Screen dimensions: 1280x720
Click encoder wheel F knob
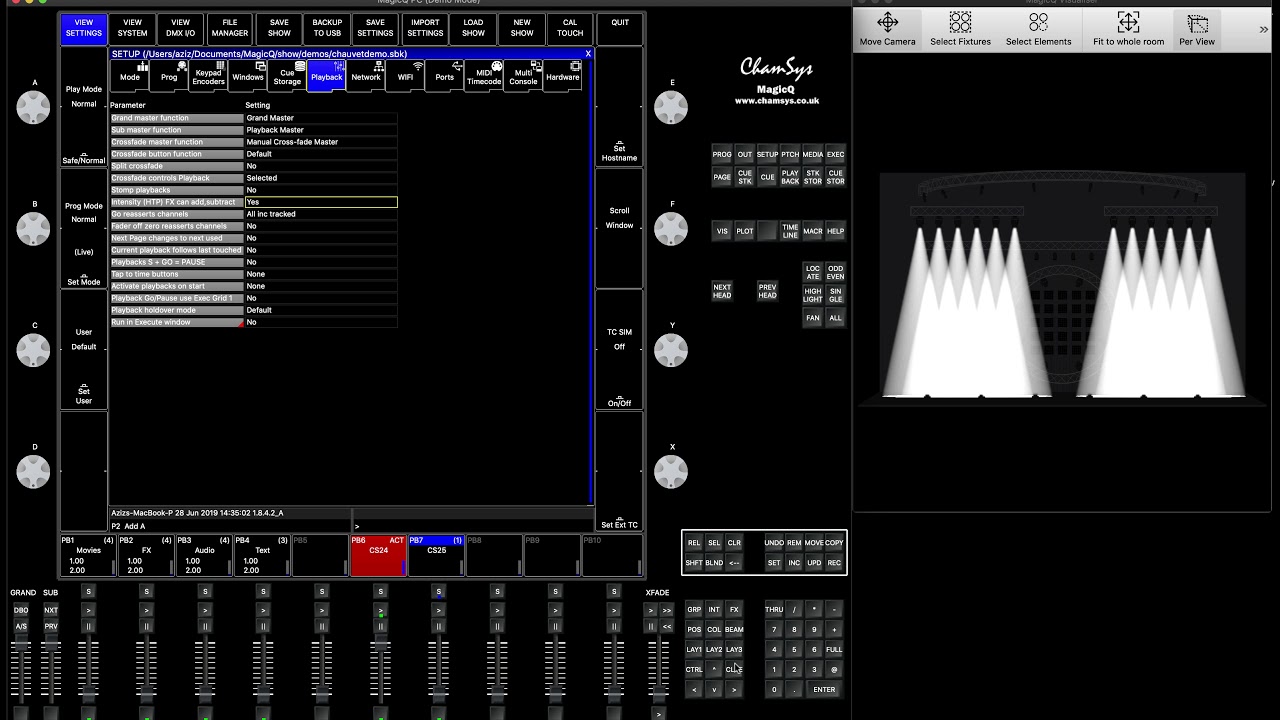[x=671, y=228]
